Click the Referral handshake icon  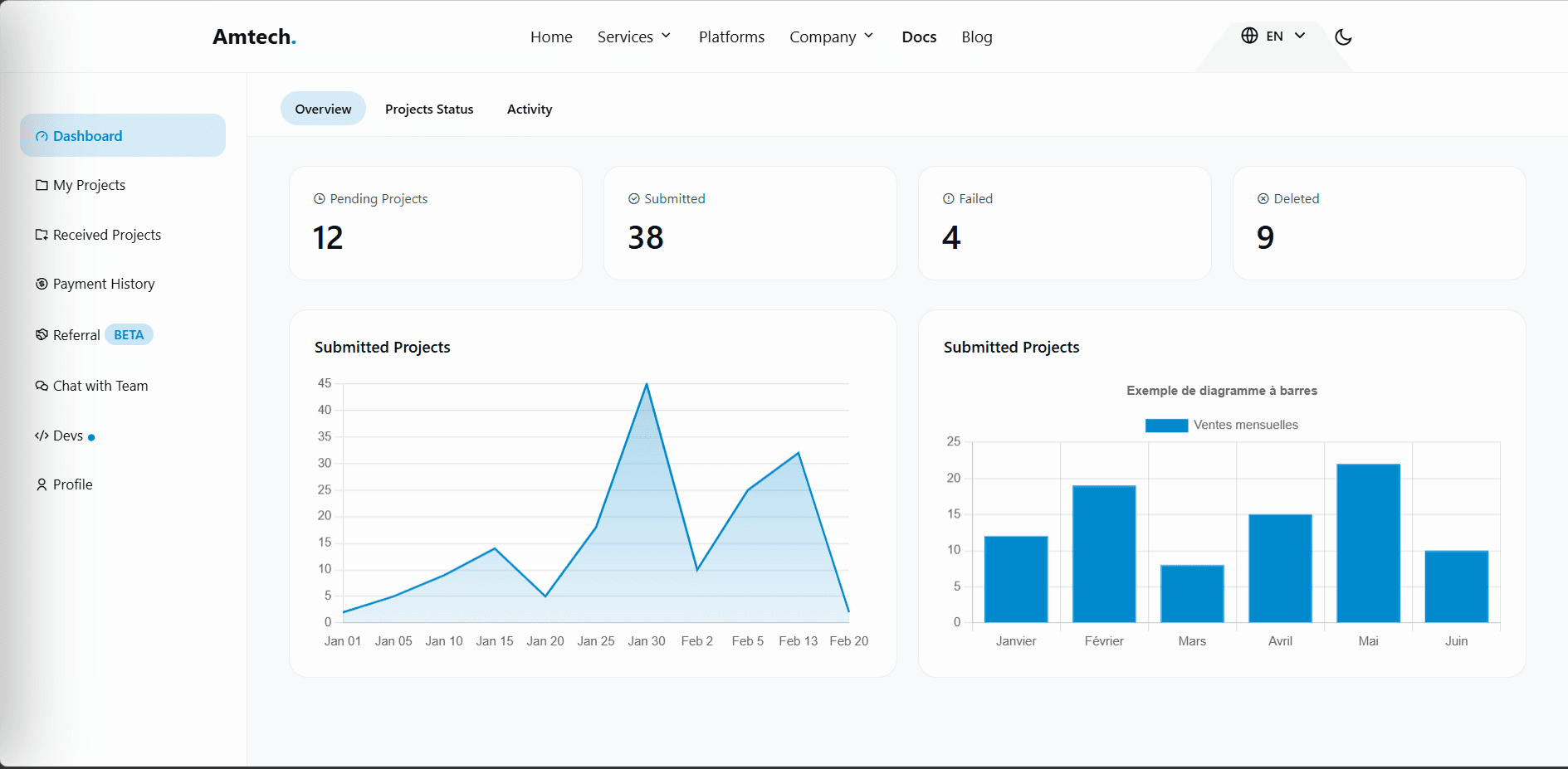[x=42, y=334]
